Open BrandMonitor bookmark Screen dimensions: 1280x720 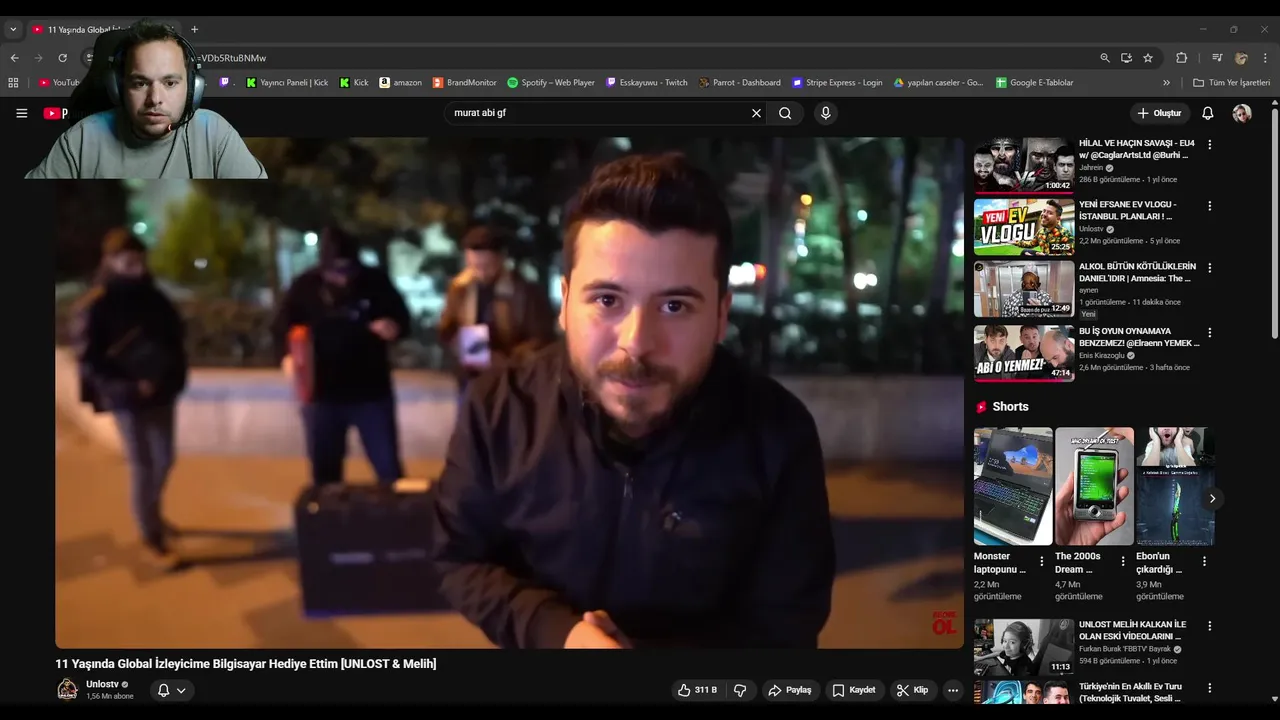click(x=464, y=83)
